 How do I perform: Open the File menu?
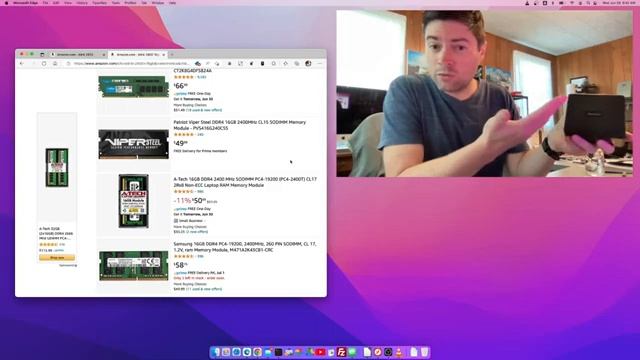point(45,3)
